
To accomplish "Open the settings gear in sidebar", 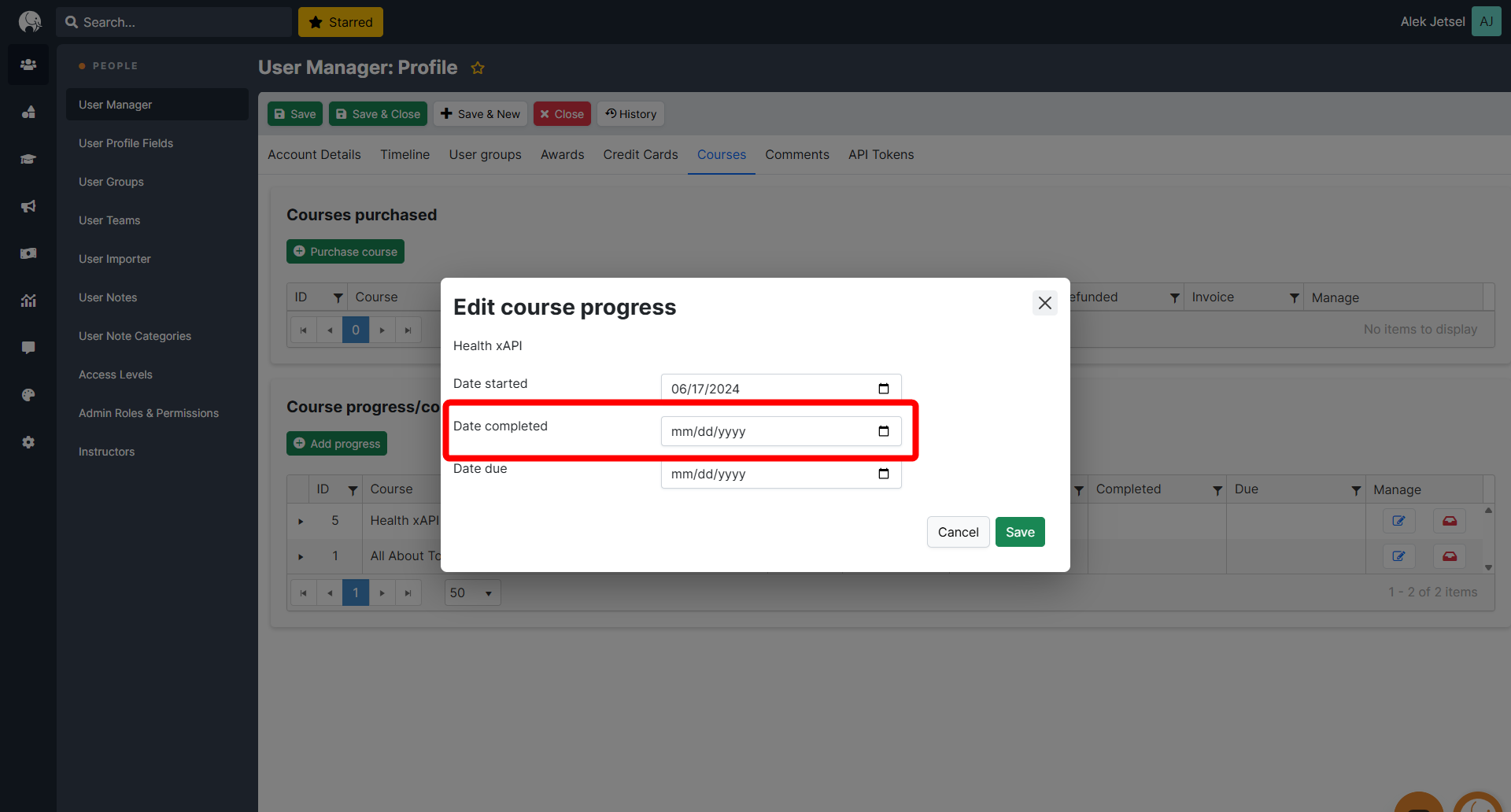I will pos(28,442).
